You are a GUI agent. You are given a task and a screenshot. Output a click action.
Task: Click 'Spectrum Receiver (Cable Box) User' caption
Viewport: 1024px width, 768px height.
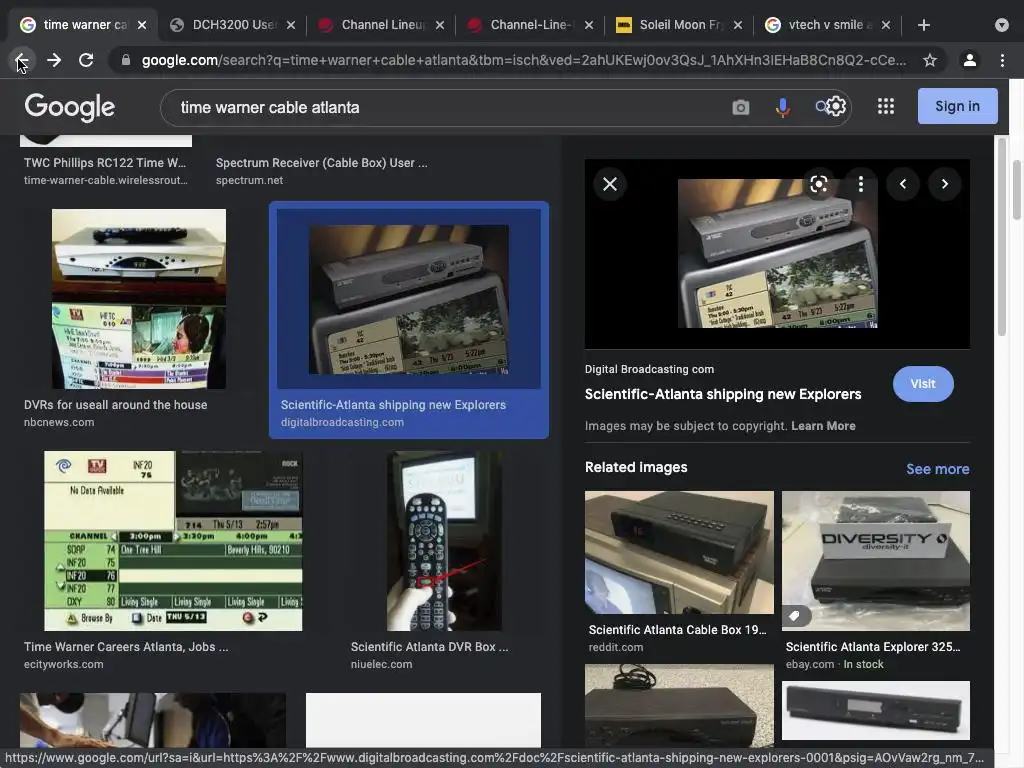pyautogui.click(x=321, y=163)
